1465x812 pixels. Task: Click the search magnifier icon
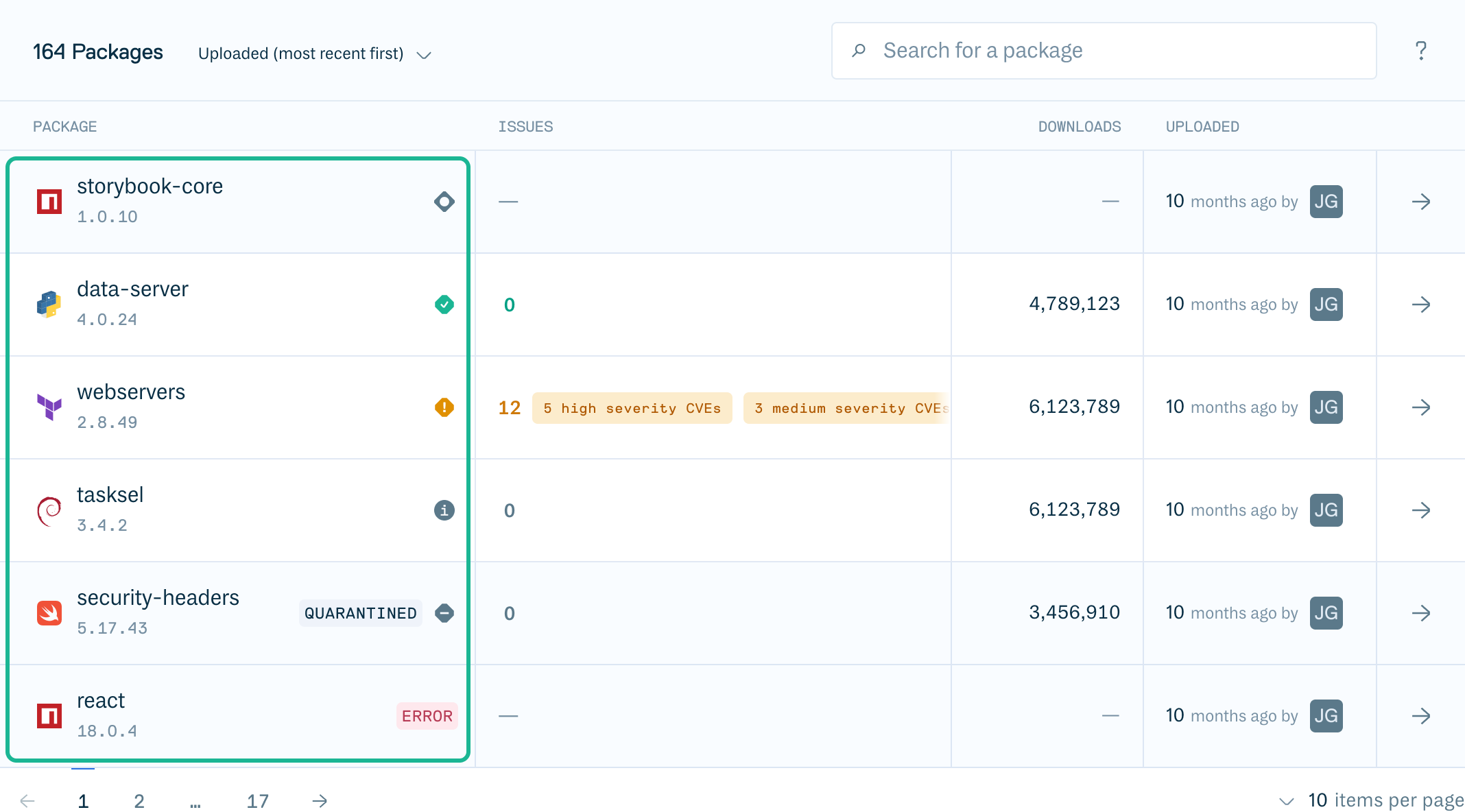point(858,51)
